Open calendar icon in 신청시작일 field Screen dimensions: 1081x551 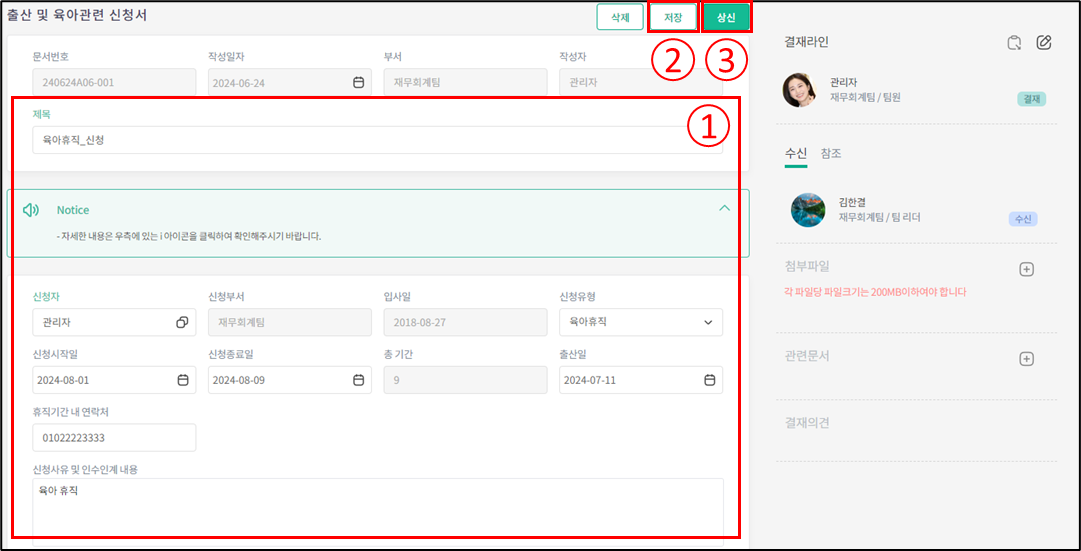pyautogui.click(x=183, y=380)
